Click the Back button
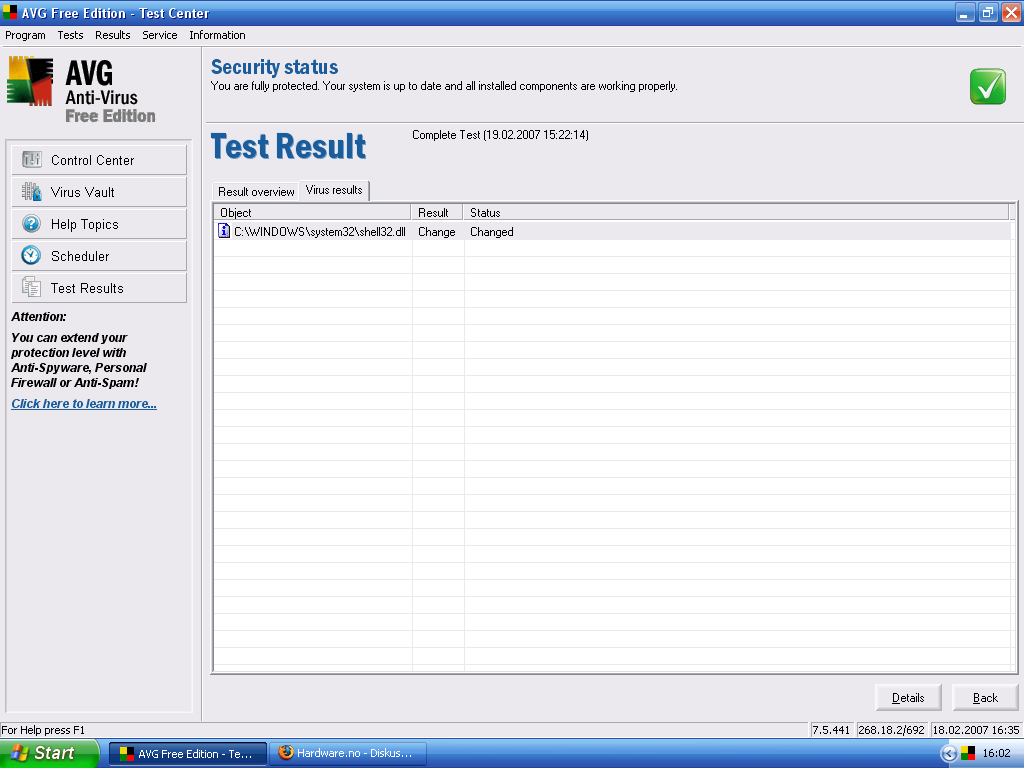The height and width of the screenshot is (768, 1024). [x=985, y=697]
